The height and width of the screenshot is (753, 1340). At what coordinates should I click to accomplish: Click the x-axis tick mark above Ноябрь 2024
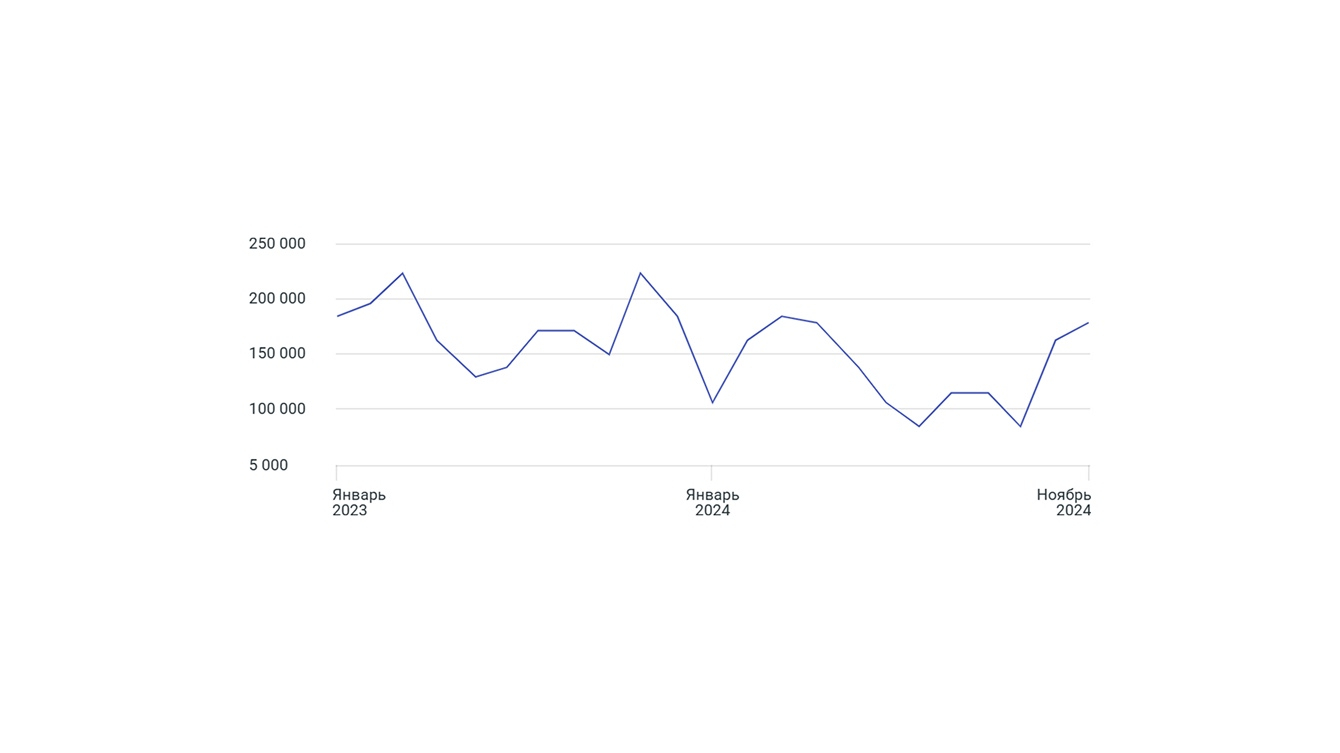click(x=1088, y=472)
